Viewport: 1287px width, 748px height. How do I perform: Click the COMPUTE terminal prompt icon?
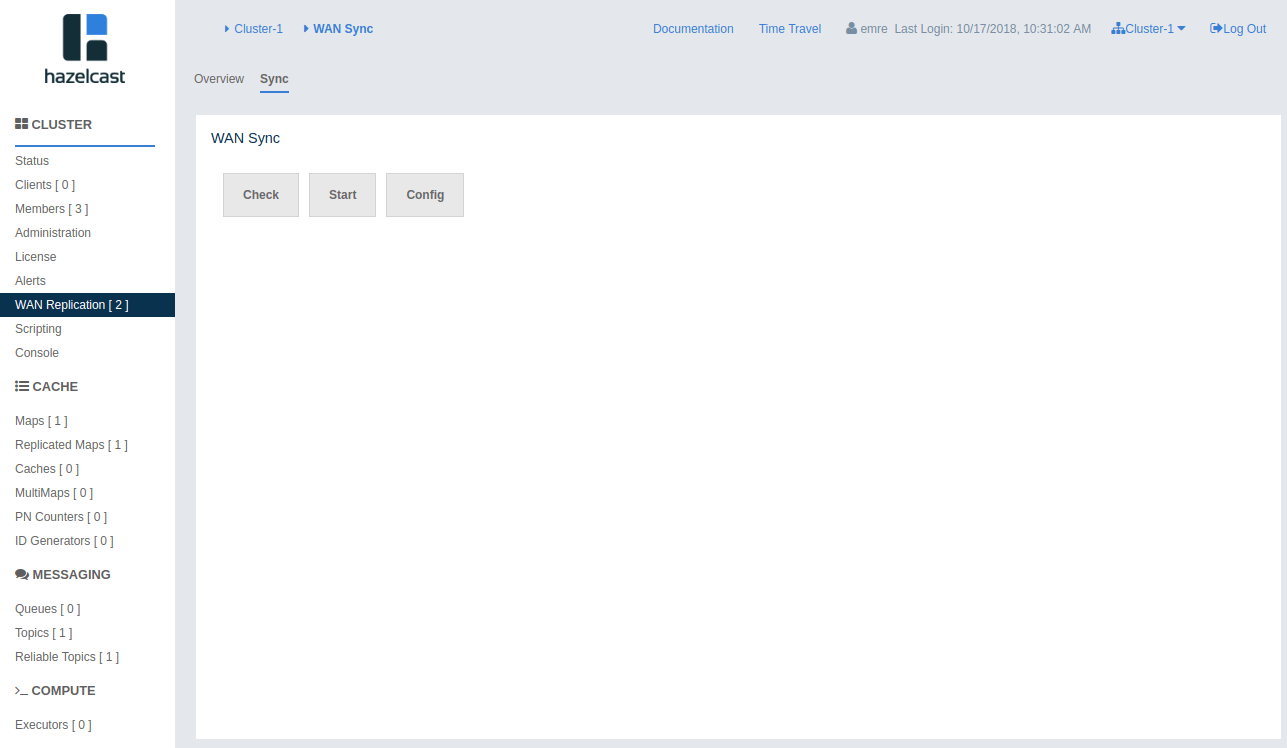(x=21, y=691)
